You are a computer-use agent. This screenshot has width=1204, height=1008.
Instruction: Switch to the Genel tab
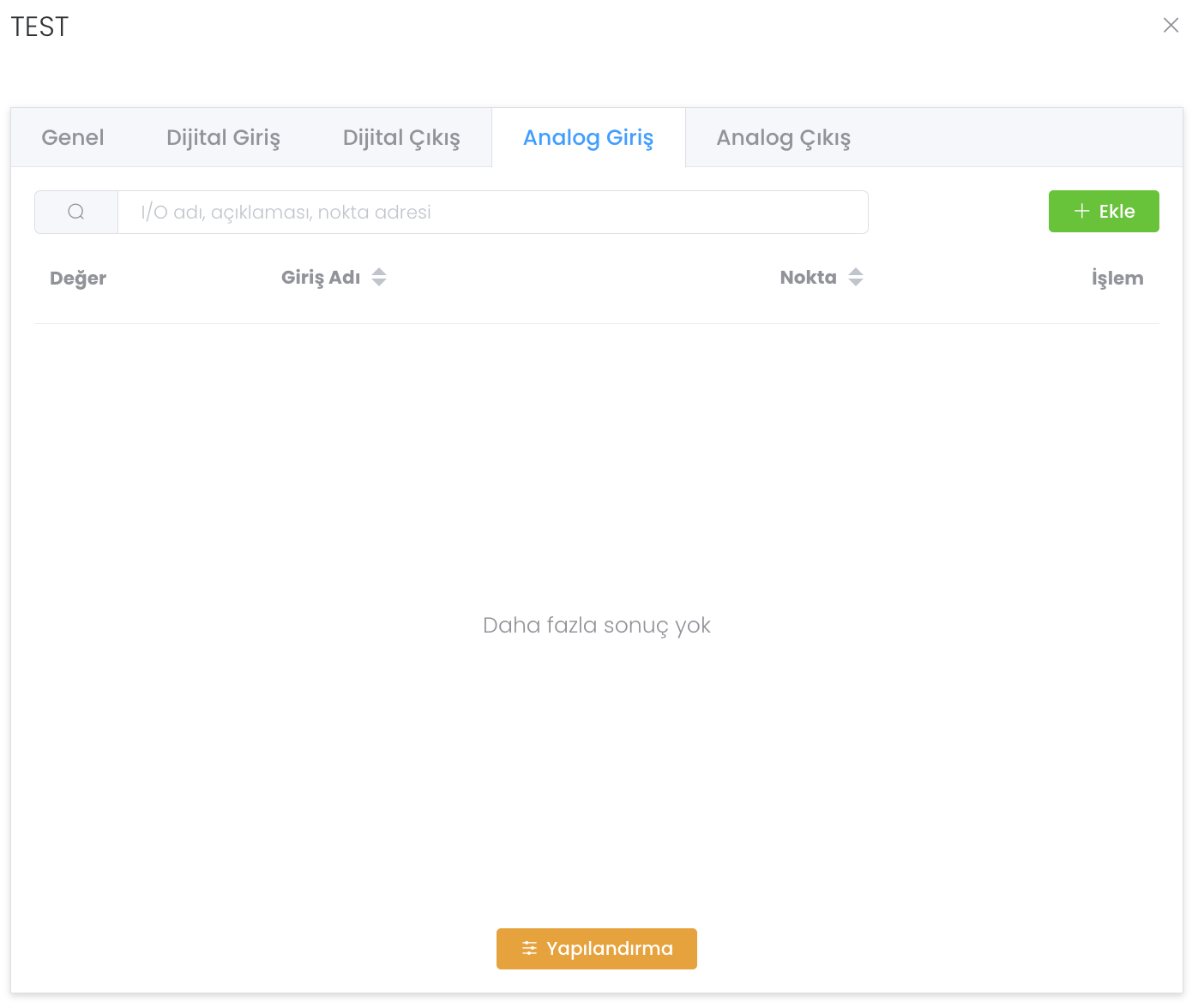pyautogui.click(x=73, y=138)
